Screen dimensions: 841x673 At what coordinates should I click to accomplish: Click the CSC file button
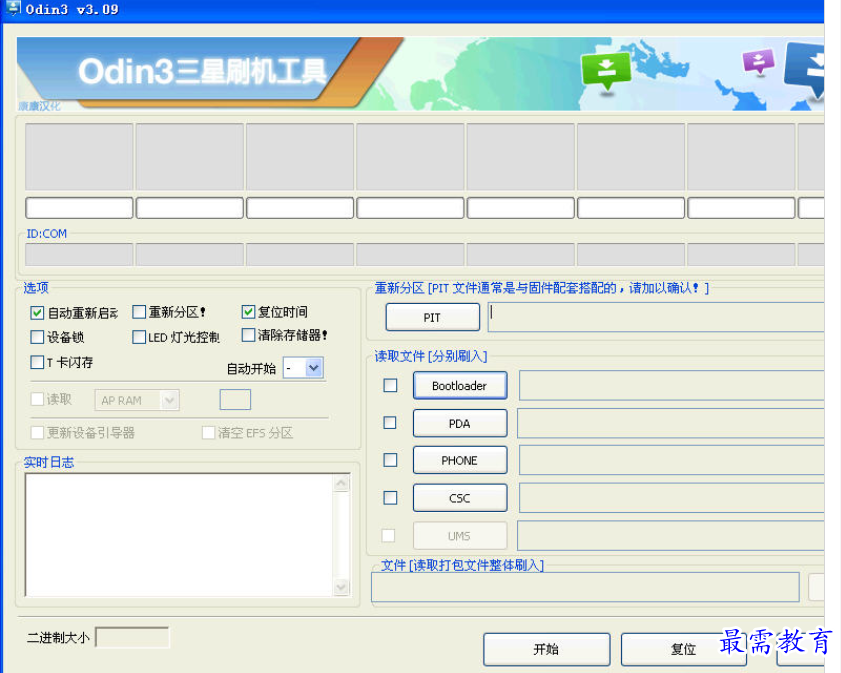point(460,498)
